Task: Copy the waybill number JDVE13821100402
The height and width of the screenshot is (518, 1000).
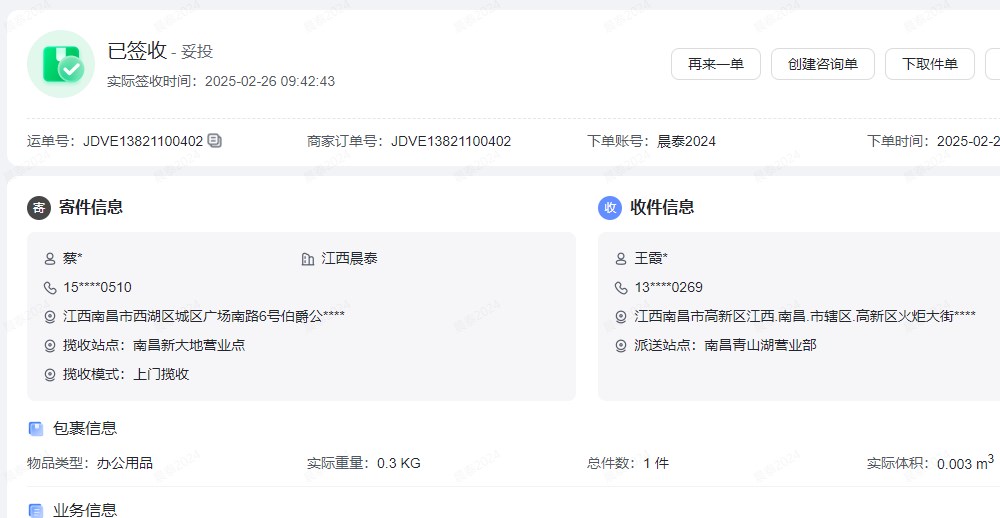Action: click(x=215, y=140)
